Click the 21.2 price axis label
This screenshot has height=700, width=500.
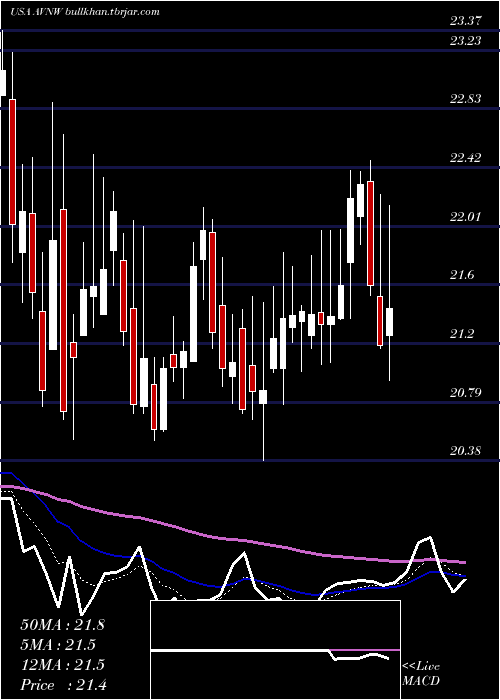(x=462, y=334)
